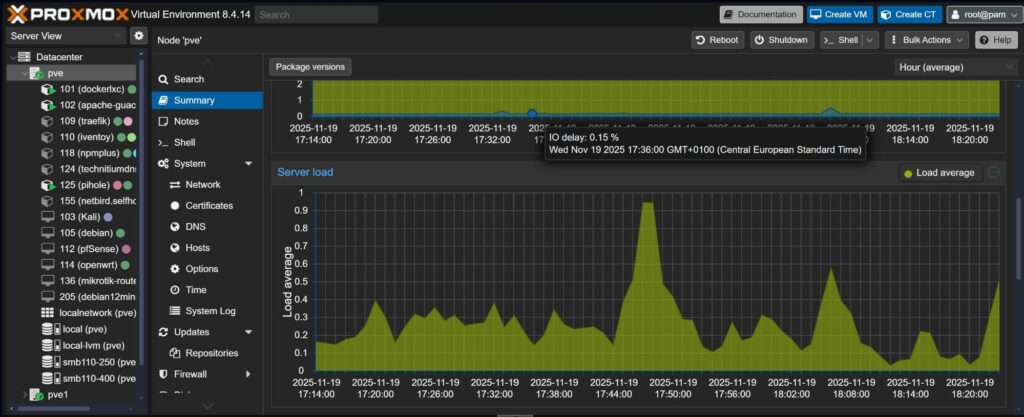The height and width of the screenshot is (417, 1024).
Task: Click the local-lvm (pve) storage icon
Action: 47,345
